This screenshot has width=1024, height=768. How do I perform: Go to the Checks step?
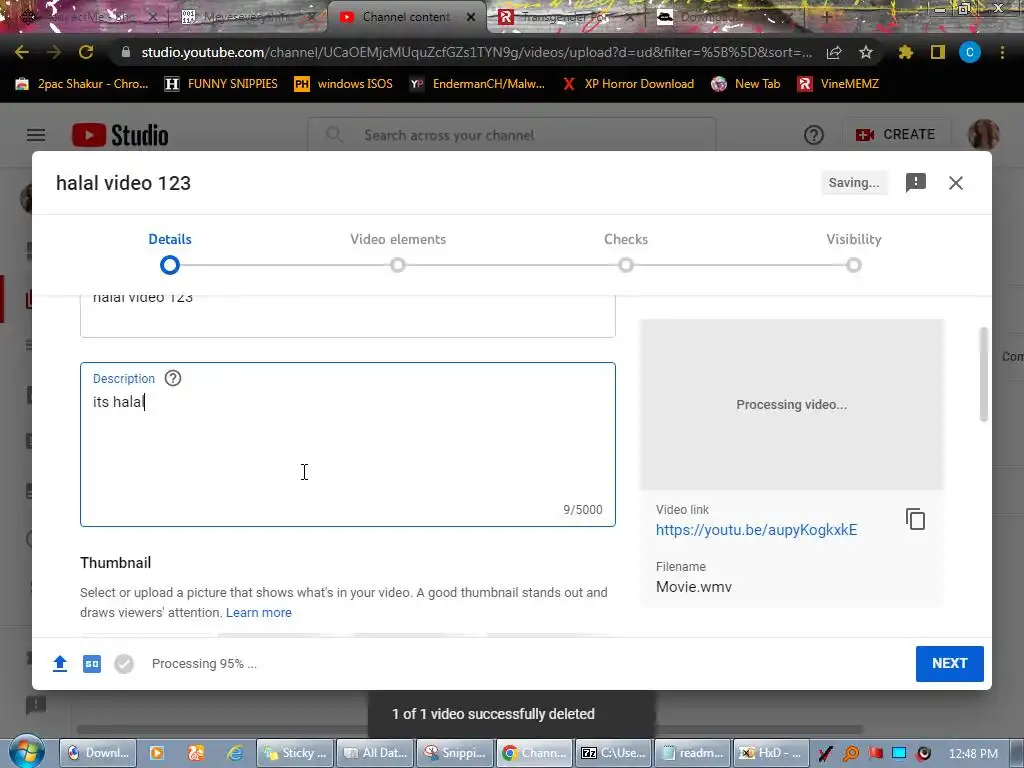tap(626, 251)
